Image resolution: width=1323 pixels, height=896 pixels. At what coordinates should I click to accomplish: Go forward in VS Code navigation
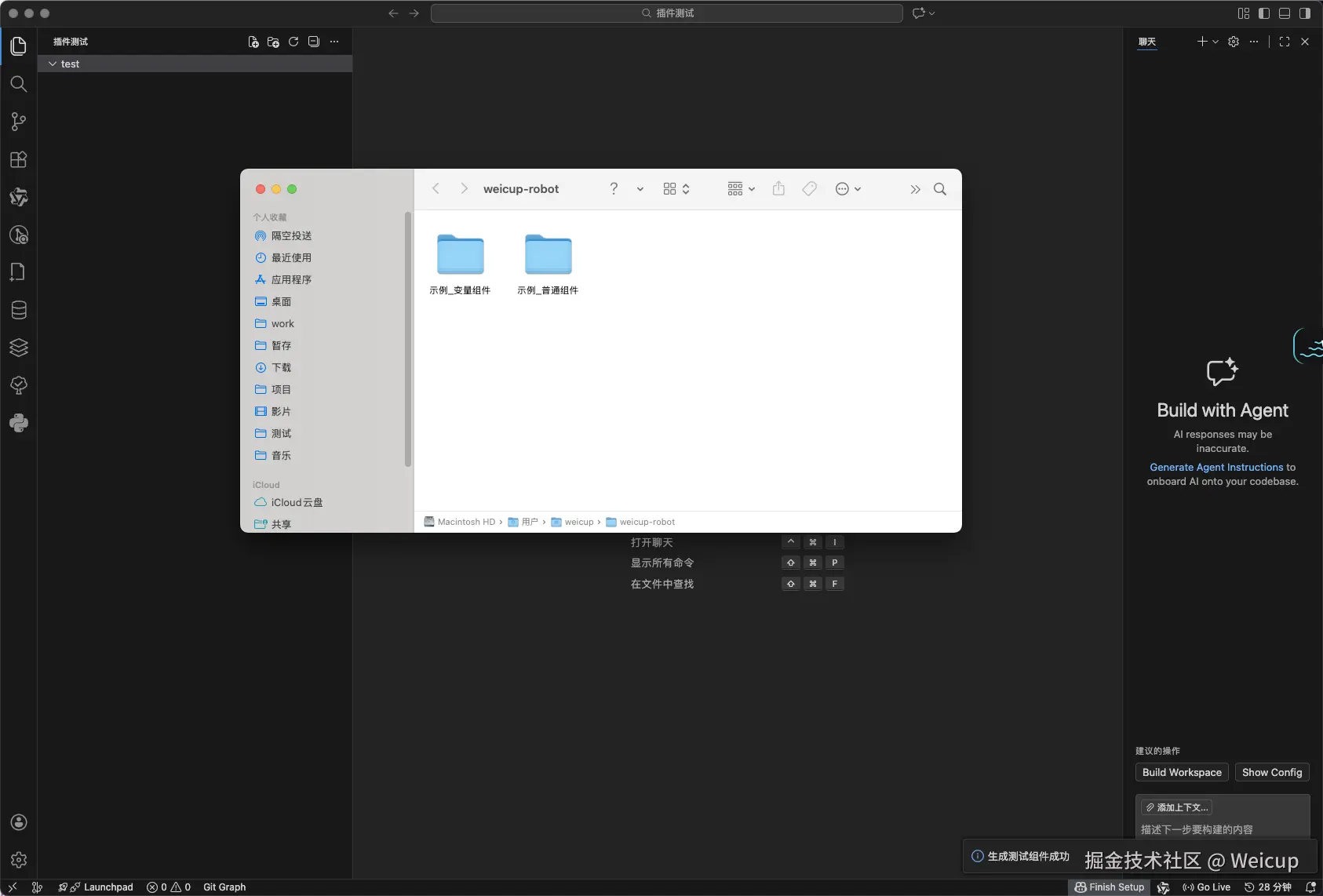[x=414, y=13]
